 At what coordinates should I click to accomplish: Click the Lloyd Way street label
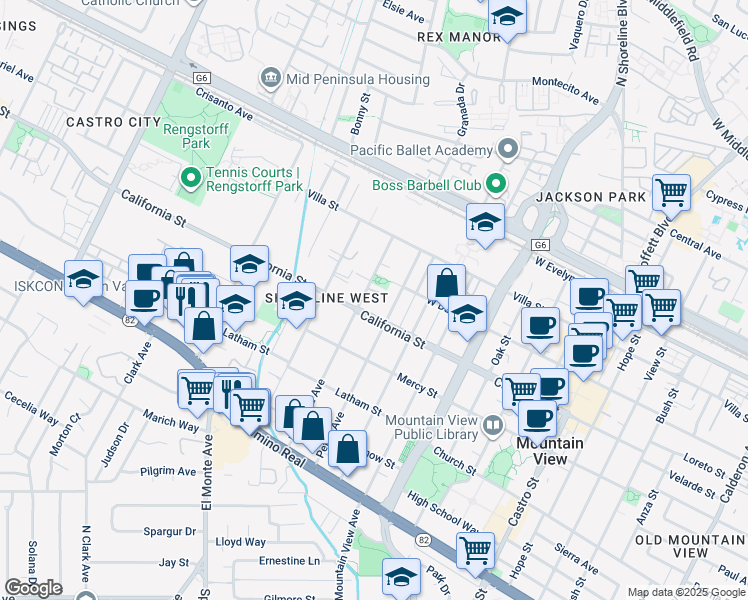(240, 542)
